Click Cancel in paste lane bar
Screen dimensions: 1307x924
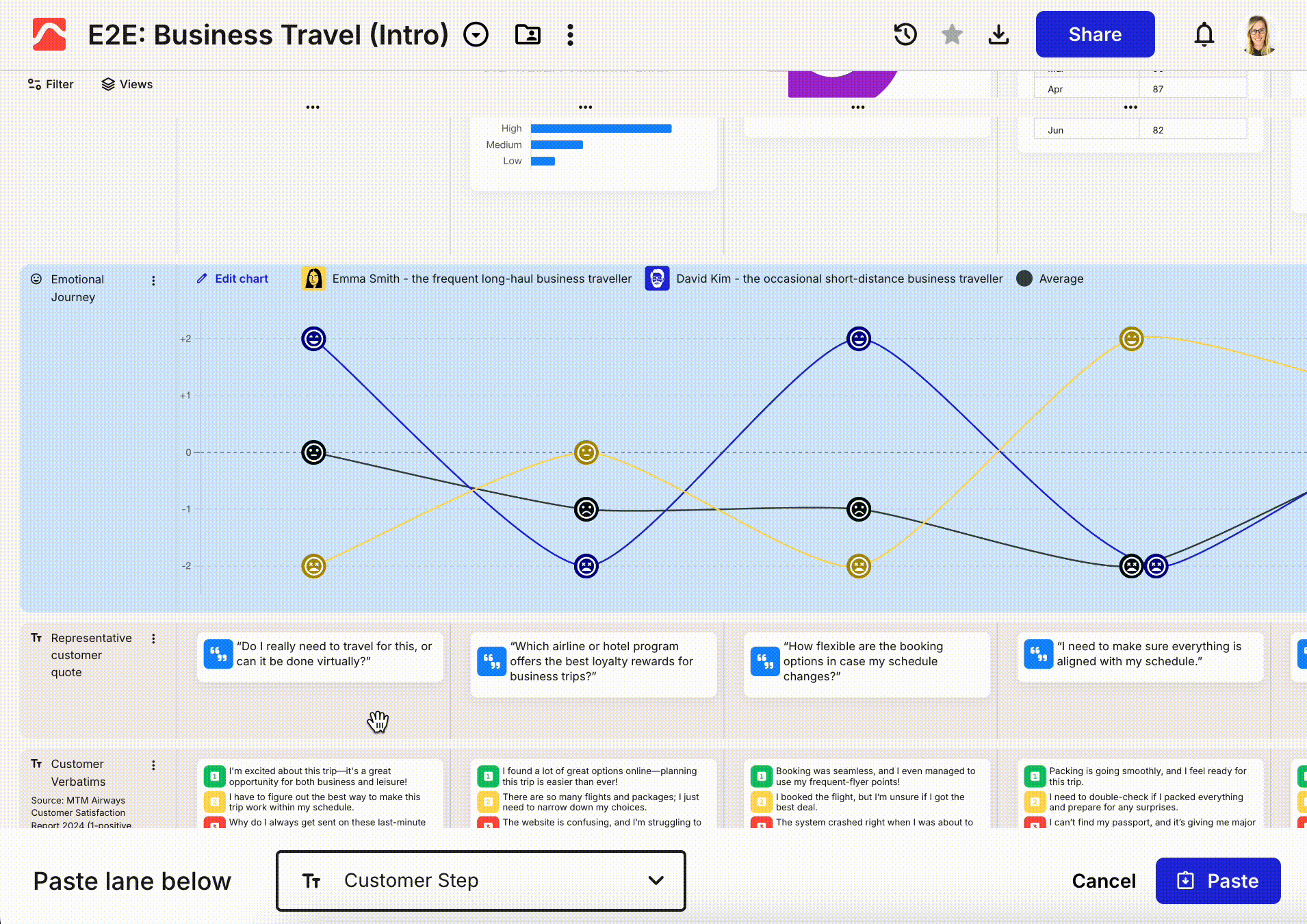[1104, 881]
